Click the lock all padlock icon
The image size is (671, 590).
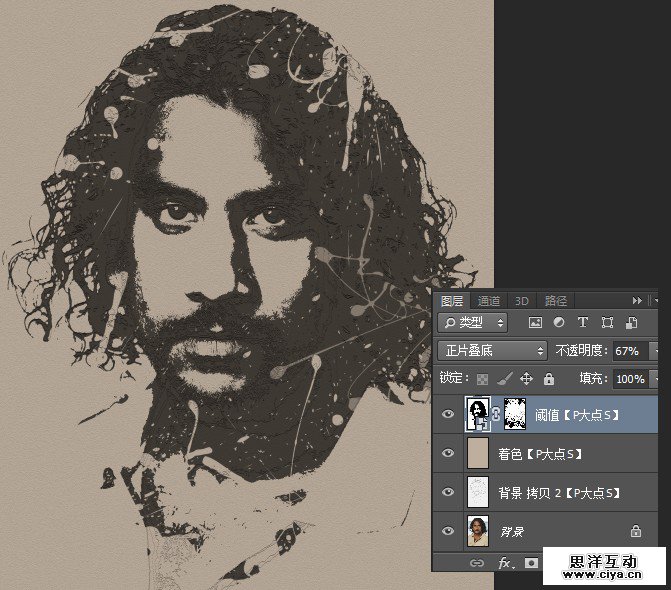coord(548,379)
